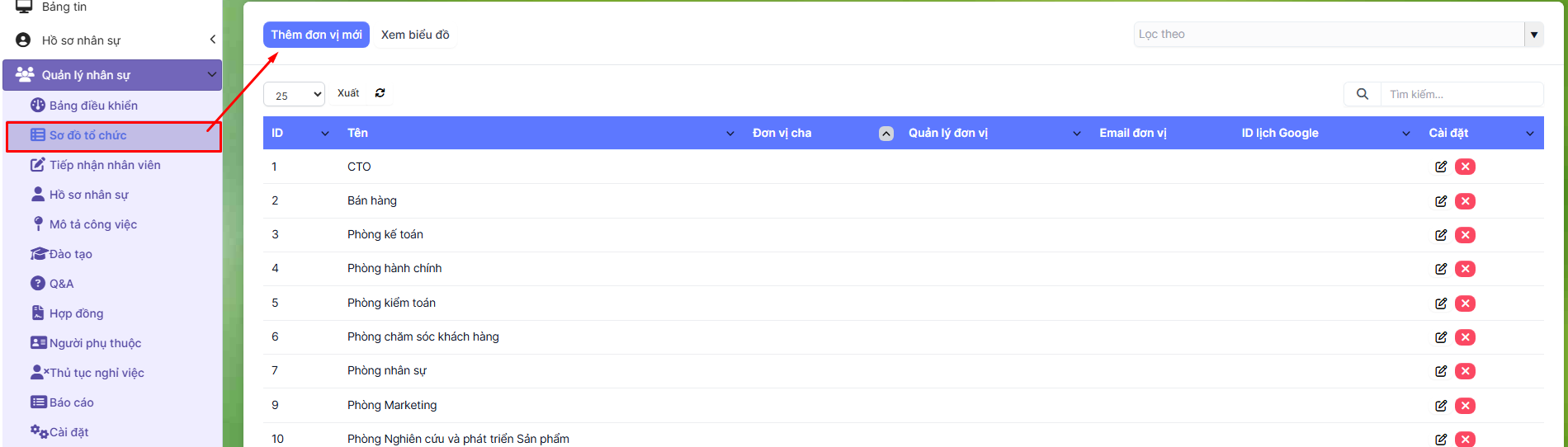The height and width of the screenshot is (447, 1568).
Task: Go to Tiếp nhận nhân viên
Action: coord(105,165)
